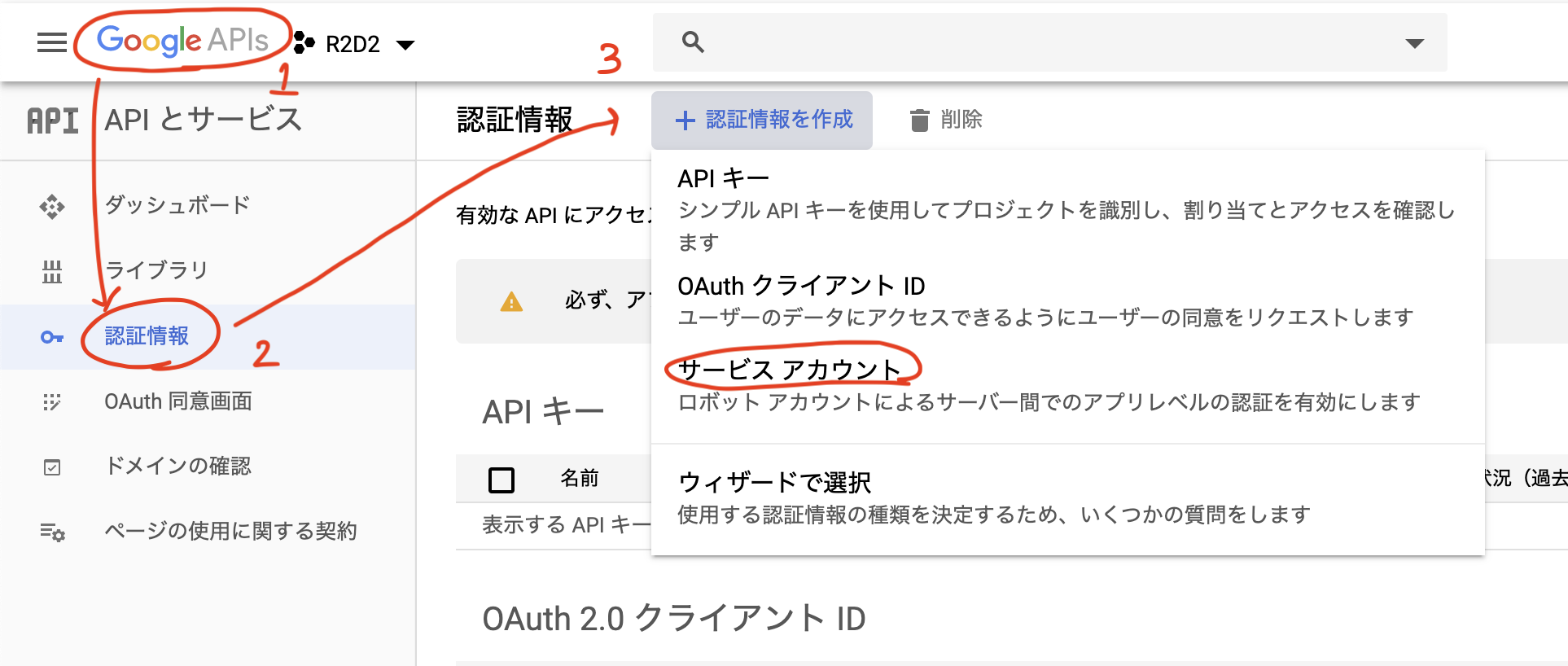1568x666 pixels.
Task: Expand the R2D2 project selector dropdown
Action: tap(405, 44)
